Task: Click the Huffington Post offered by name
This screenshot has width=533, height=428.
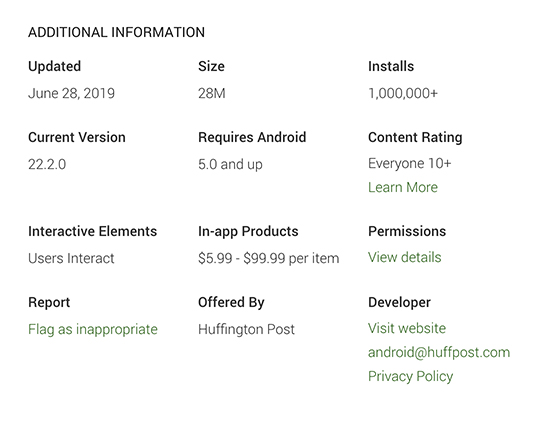Action: coord(246,329)
